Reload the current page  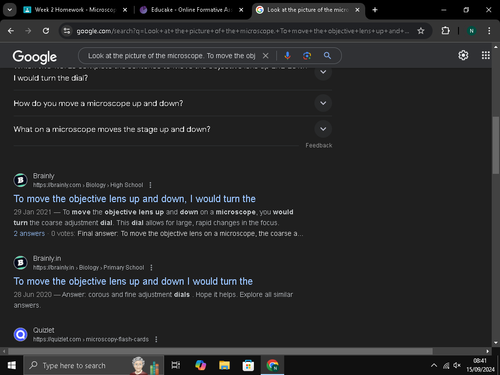pos(46,31)
